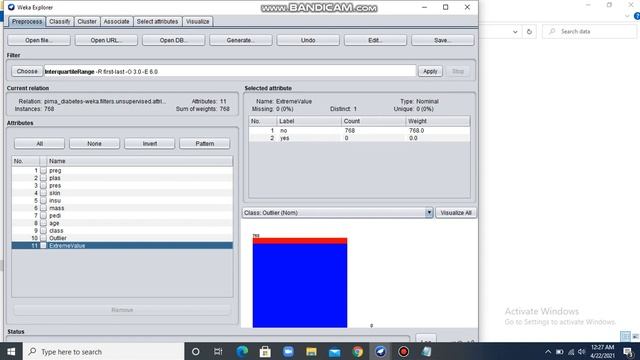Apply the InterquartileRange filter
Screen dimensions: 640x360
point(430,71)
